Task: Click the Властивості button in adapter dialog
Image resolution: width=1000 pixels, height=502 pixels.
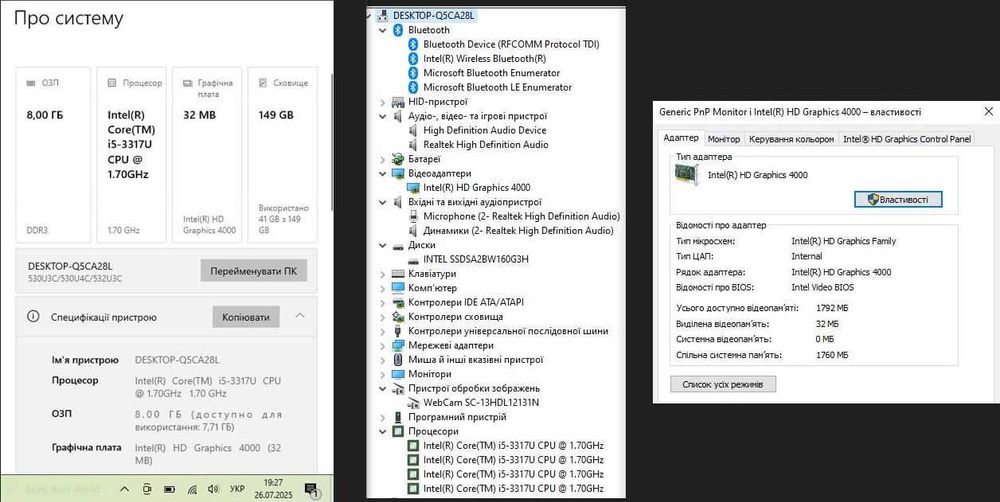Action: pos(898,200)
